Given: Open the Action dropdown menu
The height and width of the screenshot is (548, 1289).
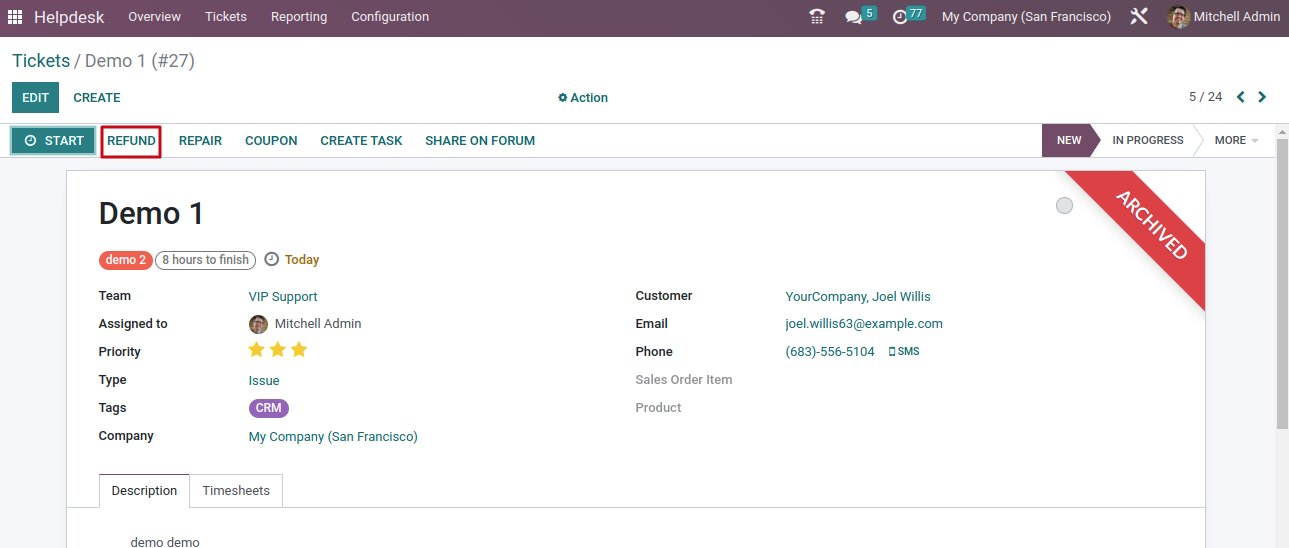Looking at the screenshot, I should (583, 98).
